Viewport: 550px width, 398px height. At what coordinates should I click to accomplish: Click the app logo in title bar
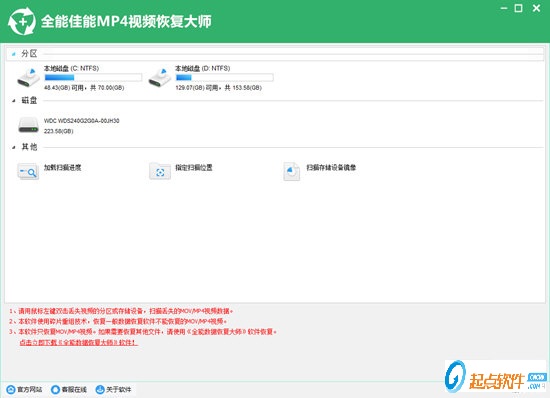coord(22,21)
